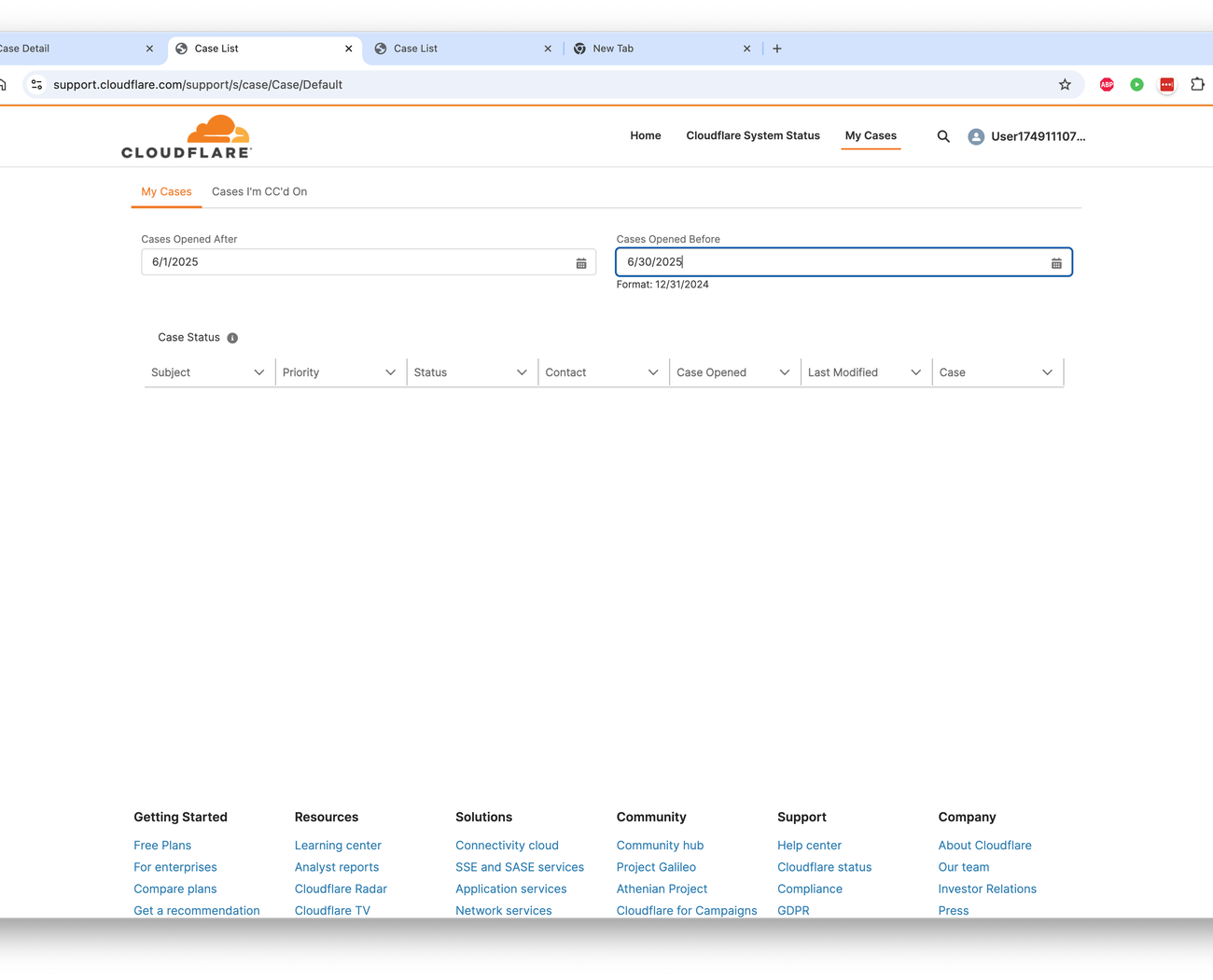Click the Community hub footer link

660,845
